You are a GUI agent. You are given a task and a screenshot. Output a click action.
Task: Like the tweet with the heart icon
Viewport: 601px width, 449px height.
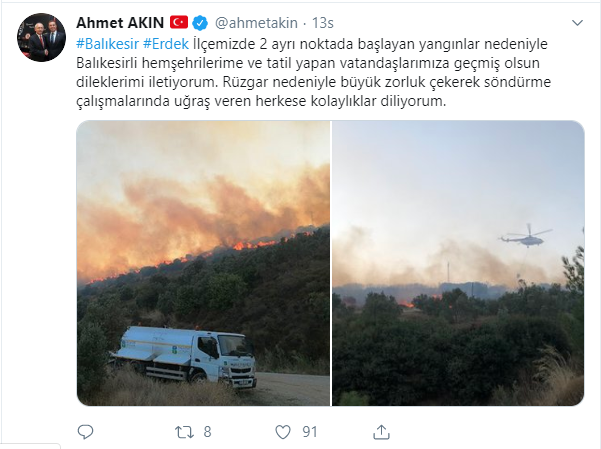[283, 432]
